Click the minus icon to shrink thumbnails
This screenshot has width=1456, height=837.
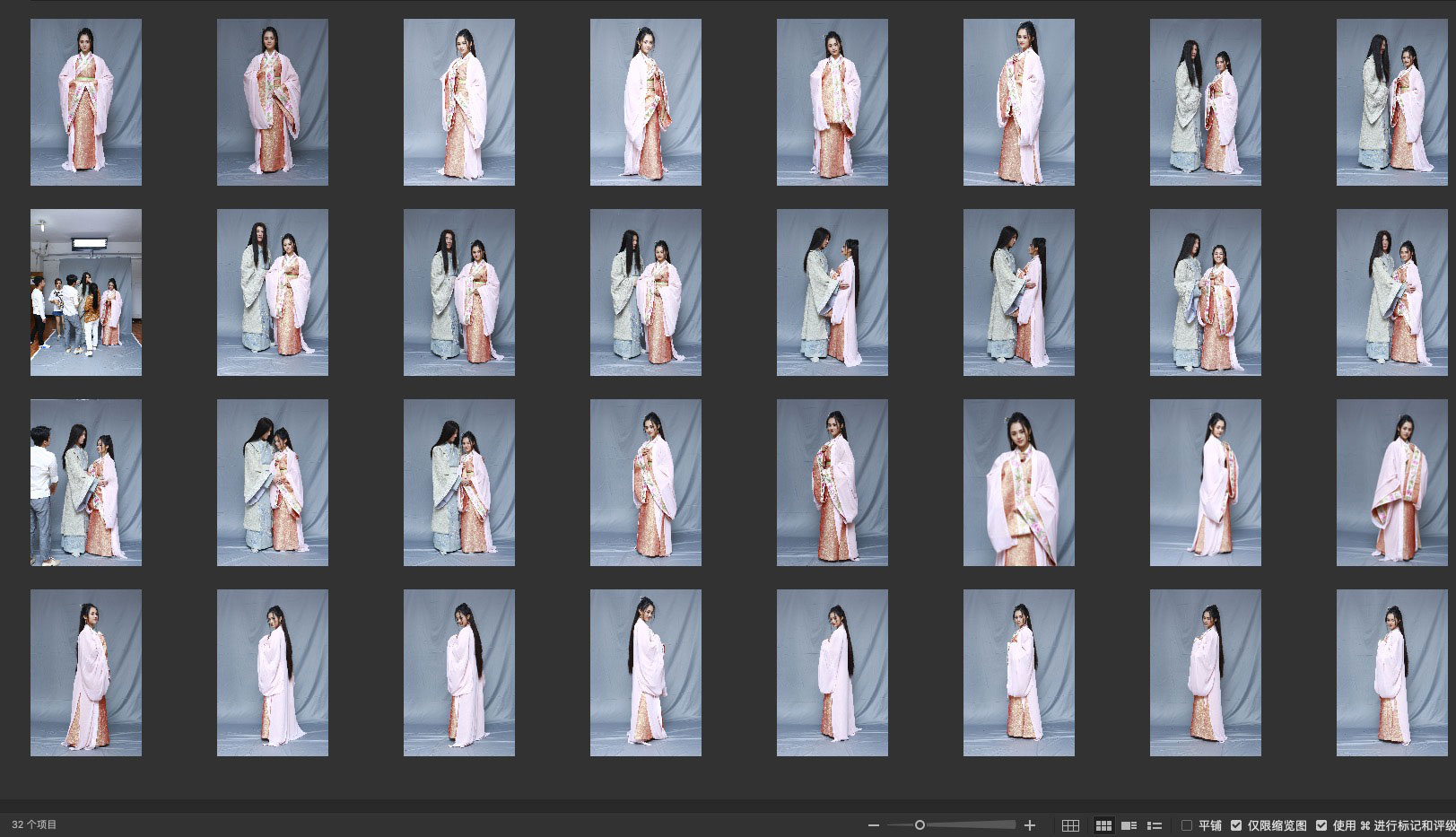pos(874,825)
